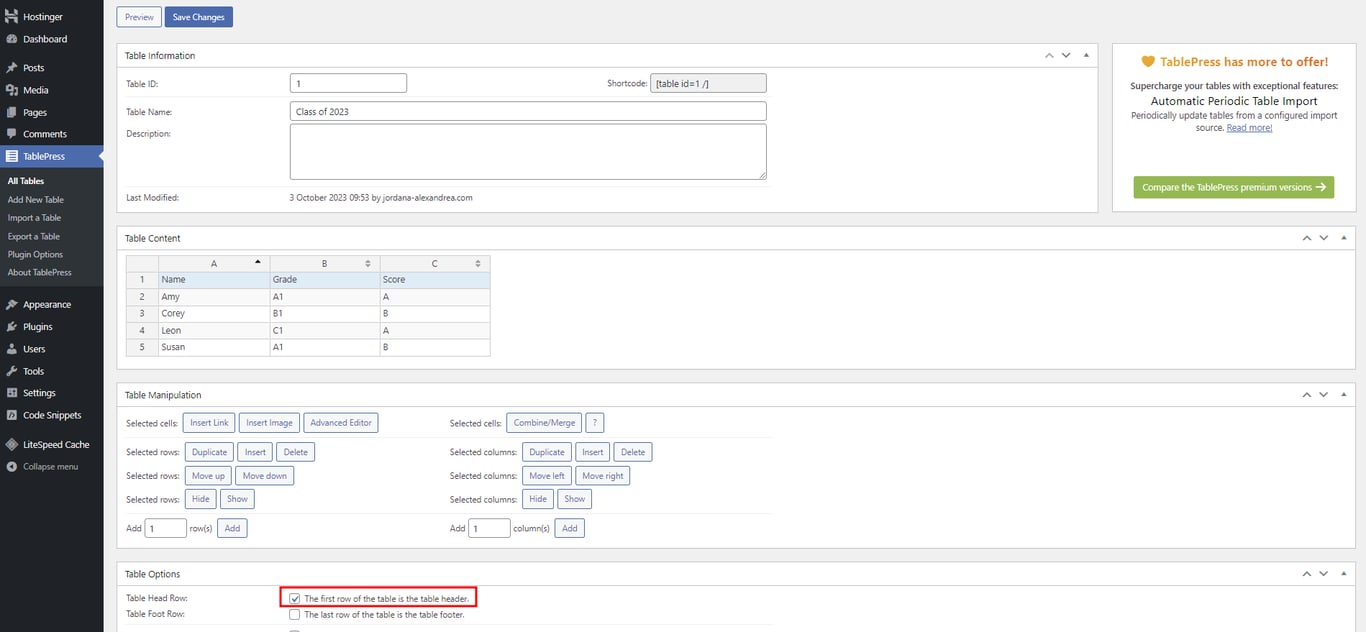Focus the Table Name input field
The image size is (1366, 632).
[528, 112]
